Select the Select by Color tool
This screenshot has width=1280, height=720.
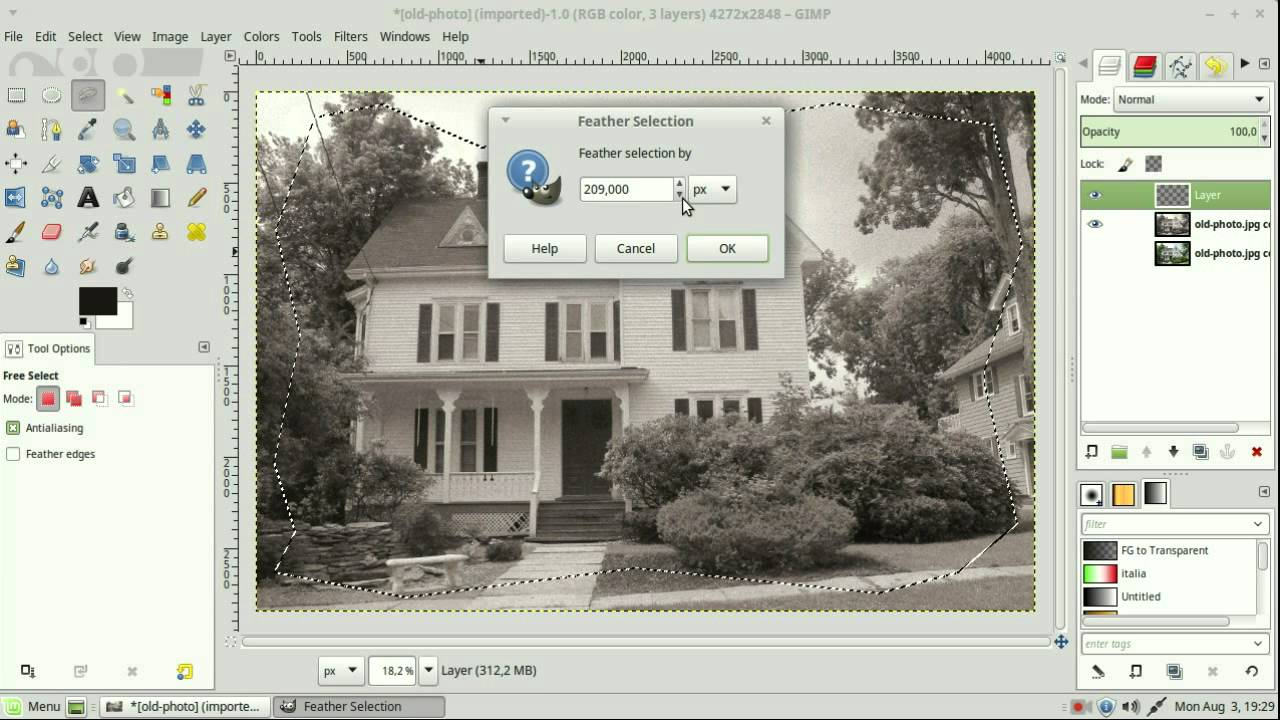pos(160,95)
